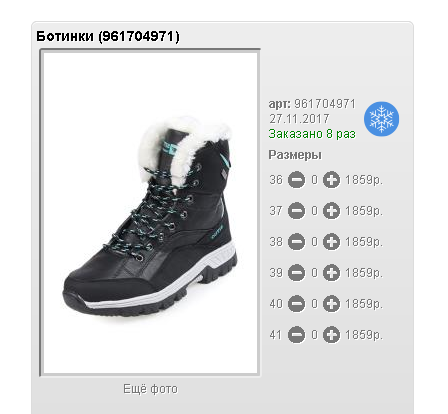Click the product title Ботинки (961704971)

pos(108,36)
